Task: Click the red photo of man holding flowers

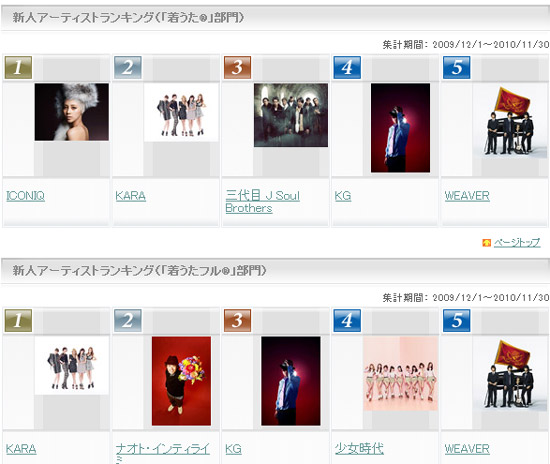Action: 181,381
